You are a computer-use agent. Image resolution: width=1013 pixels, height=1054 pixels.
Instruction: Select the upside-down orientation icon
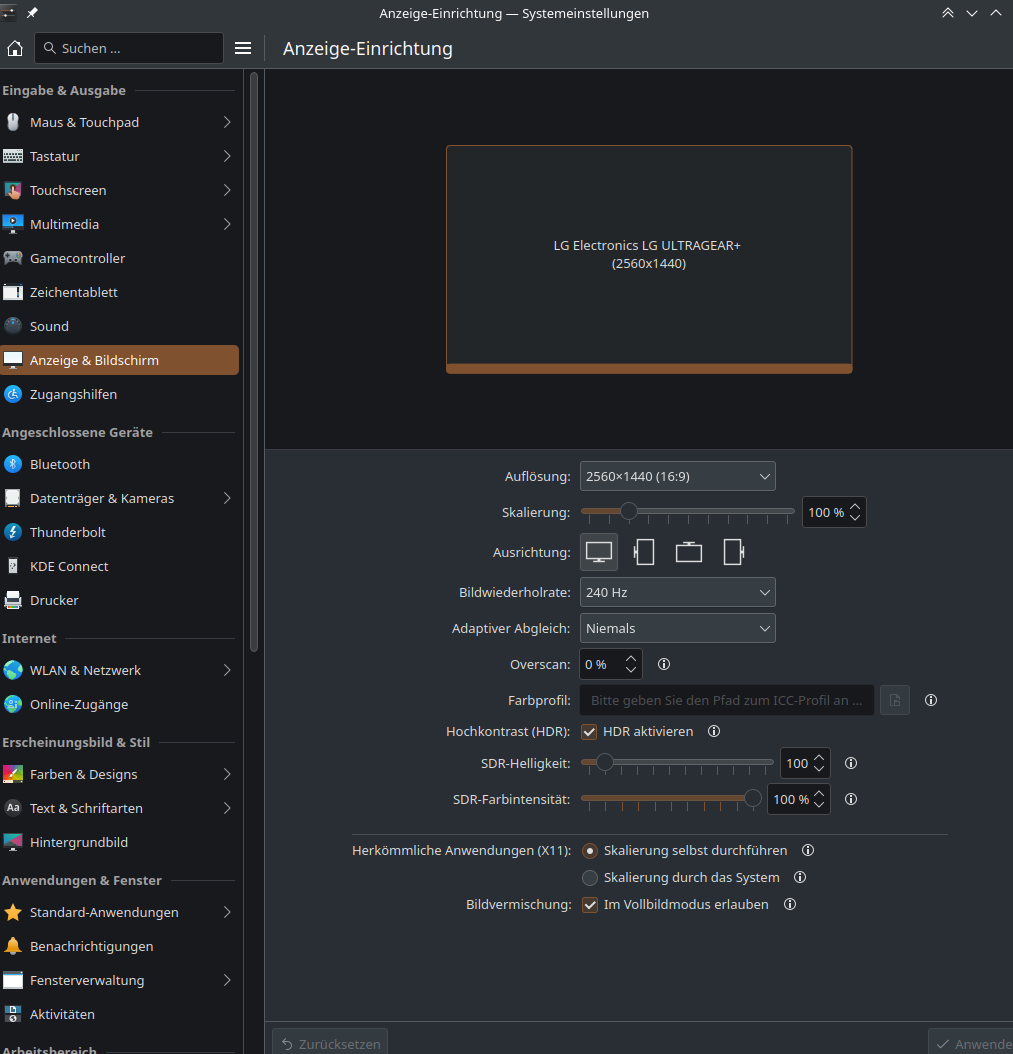[688, 552]
